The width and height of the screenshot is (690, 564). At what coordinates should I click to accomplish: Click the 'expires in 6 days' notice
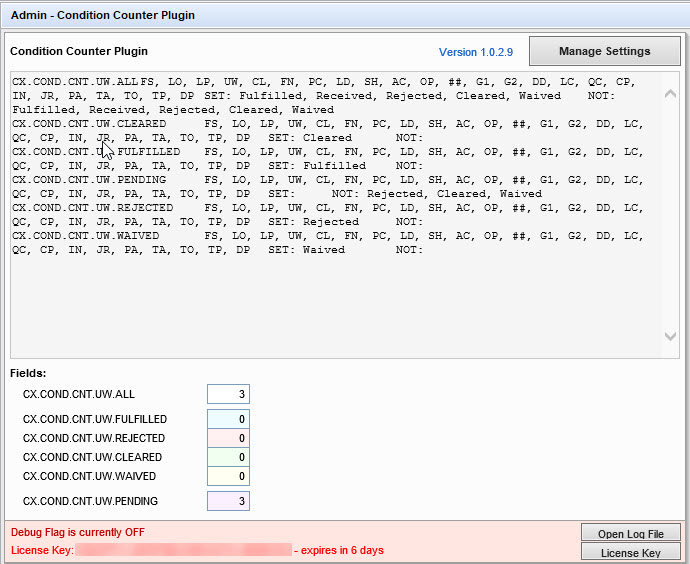(x=342, y=551)
